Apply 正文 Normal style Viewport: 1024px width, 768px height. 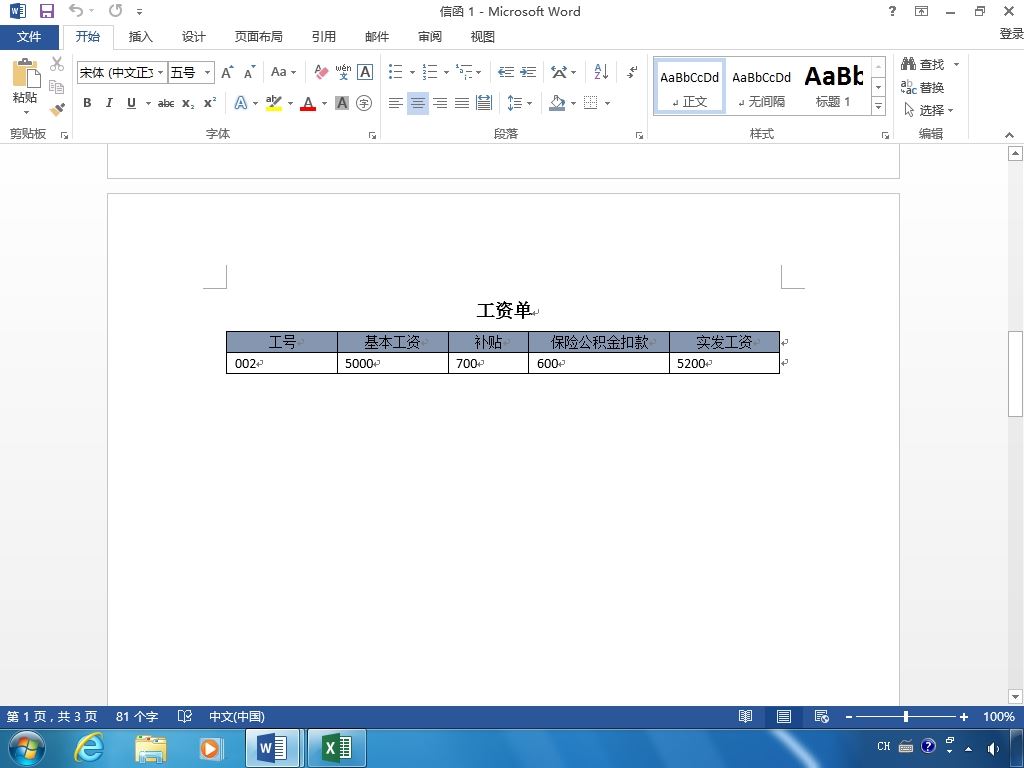(x=690, y=88)
